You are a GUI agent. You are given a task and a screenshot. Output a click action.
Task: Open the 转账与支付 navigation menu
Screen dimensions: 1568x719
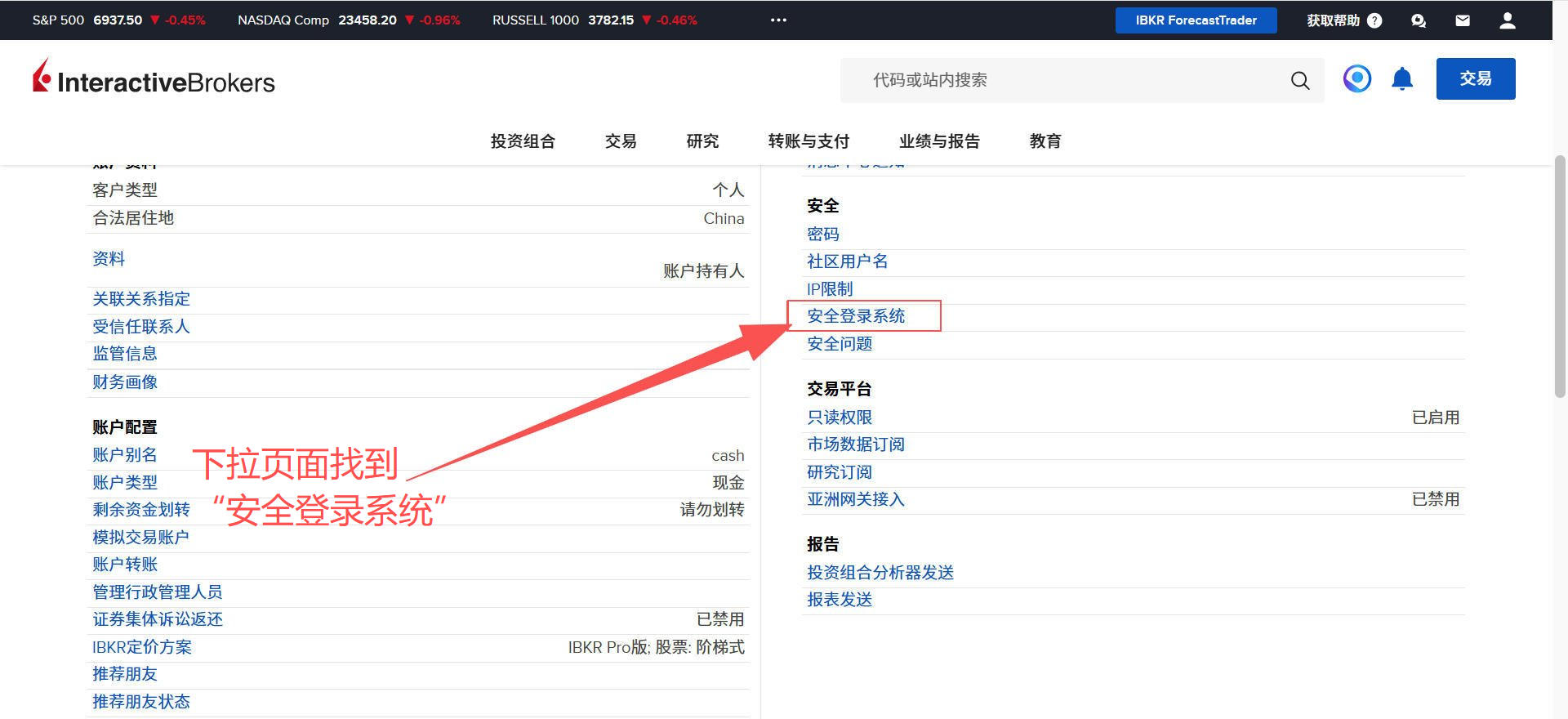(x=808, y=141)
